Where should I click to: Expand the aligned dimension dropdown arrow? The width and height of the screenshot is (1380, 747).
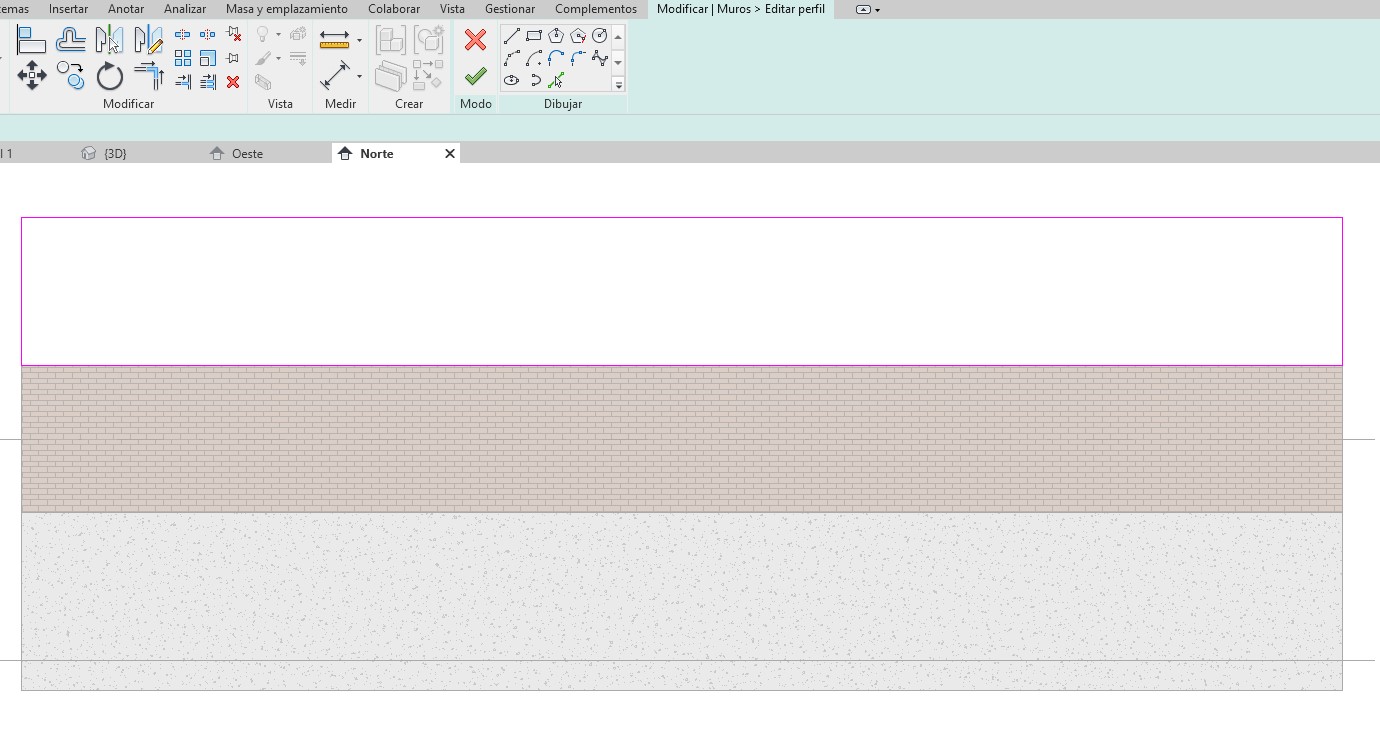pyautogui.click(x=359, y=76)
